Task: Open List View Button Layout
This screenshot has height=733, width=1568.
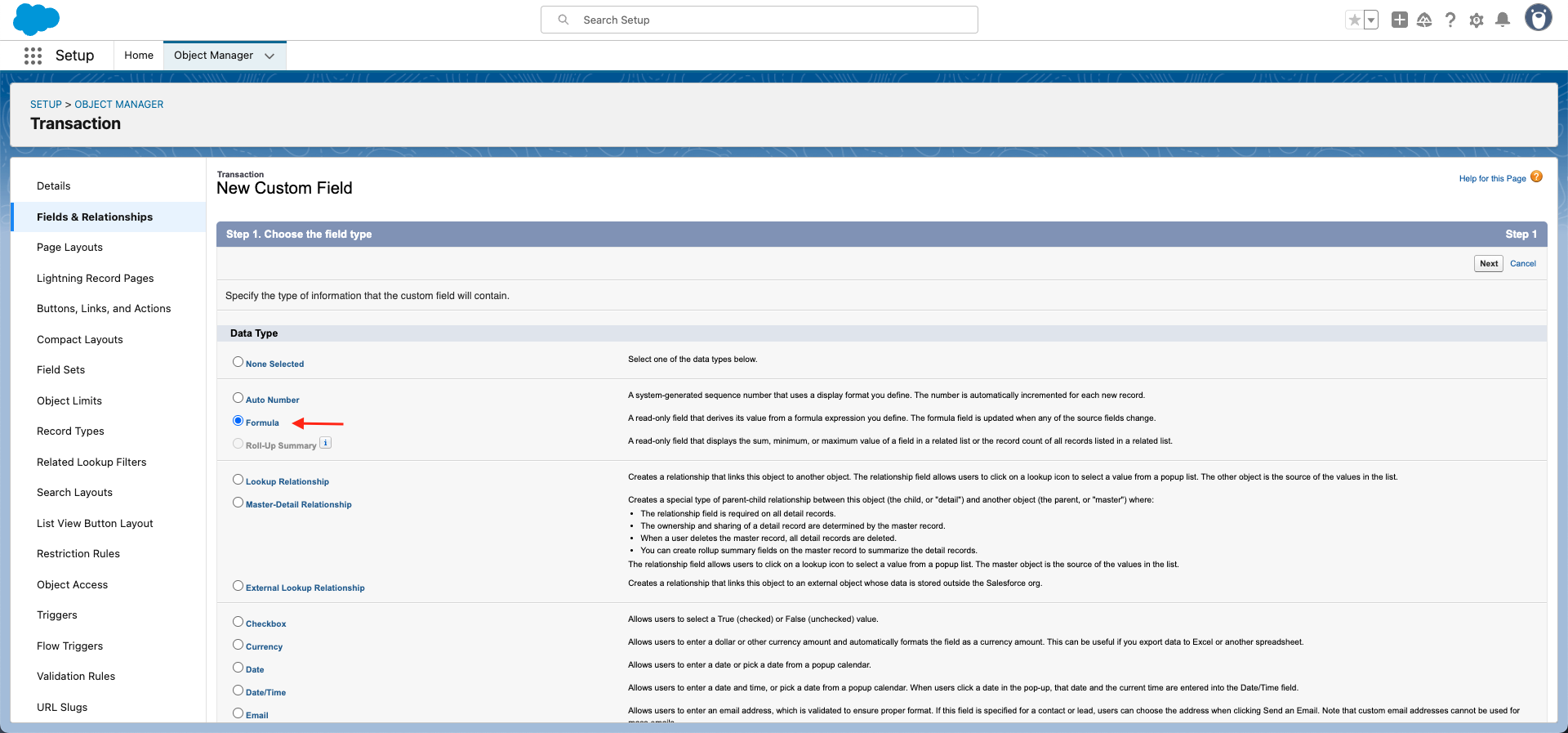Action: tap(95, 523)
